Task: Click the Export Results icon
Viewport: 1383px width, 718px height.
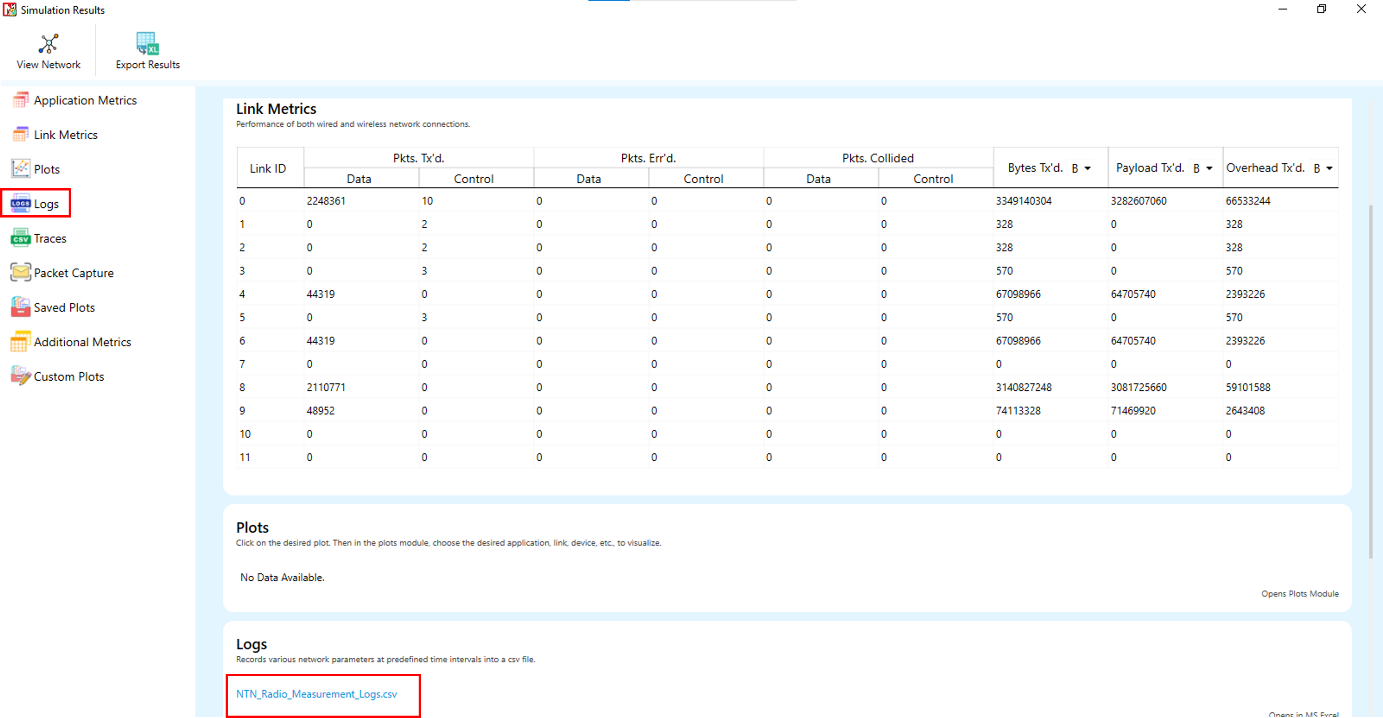Action: pos(148,44)
